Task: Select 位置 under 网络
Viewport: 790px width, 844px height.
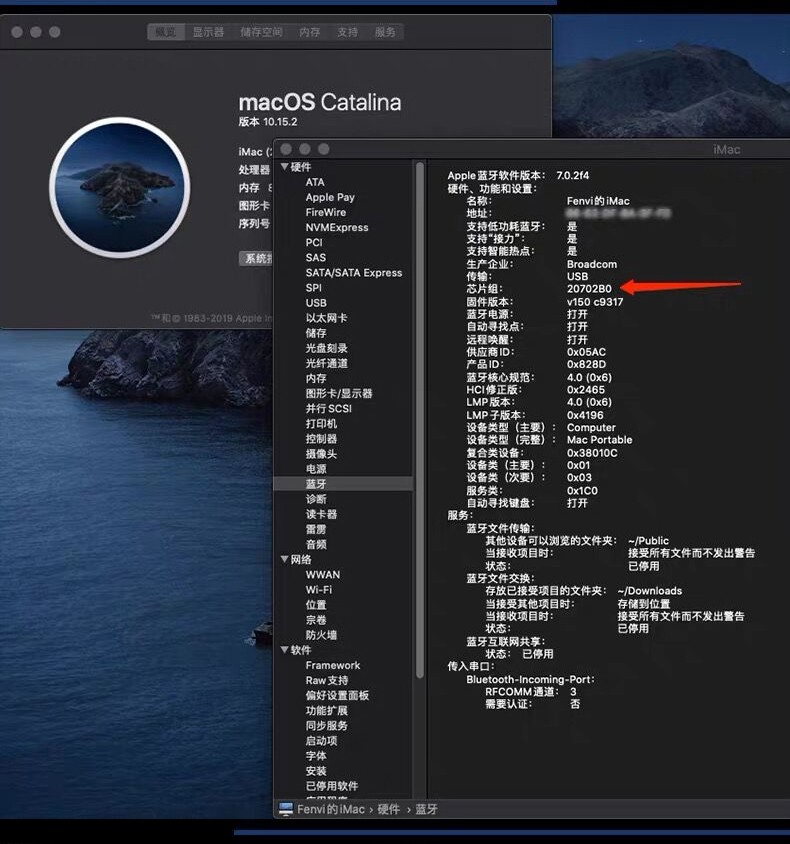Action: pyautogui.click(x=316, y=604)
